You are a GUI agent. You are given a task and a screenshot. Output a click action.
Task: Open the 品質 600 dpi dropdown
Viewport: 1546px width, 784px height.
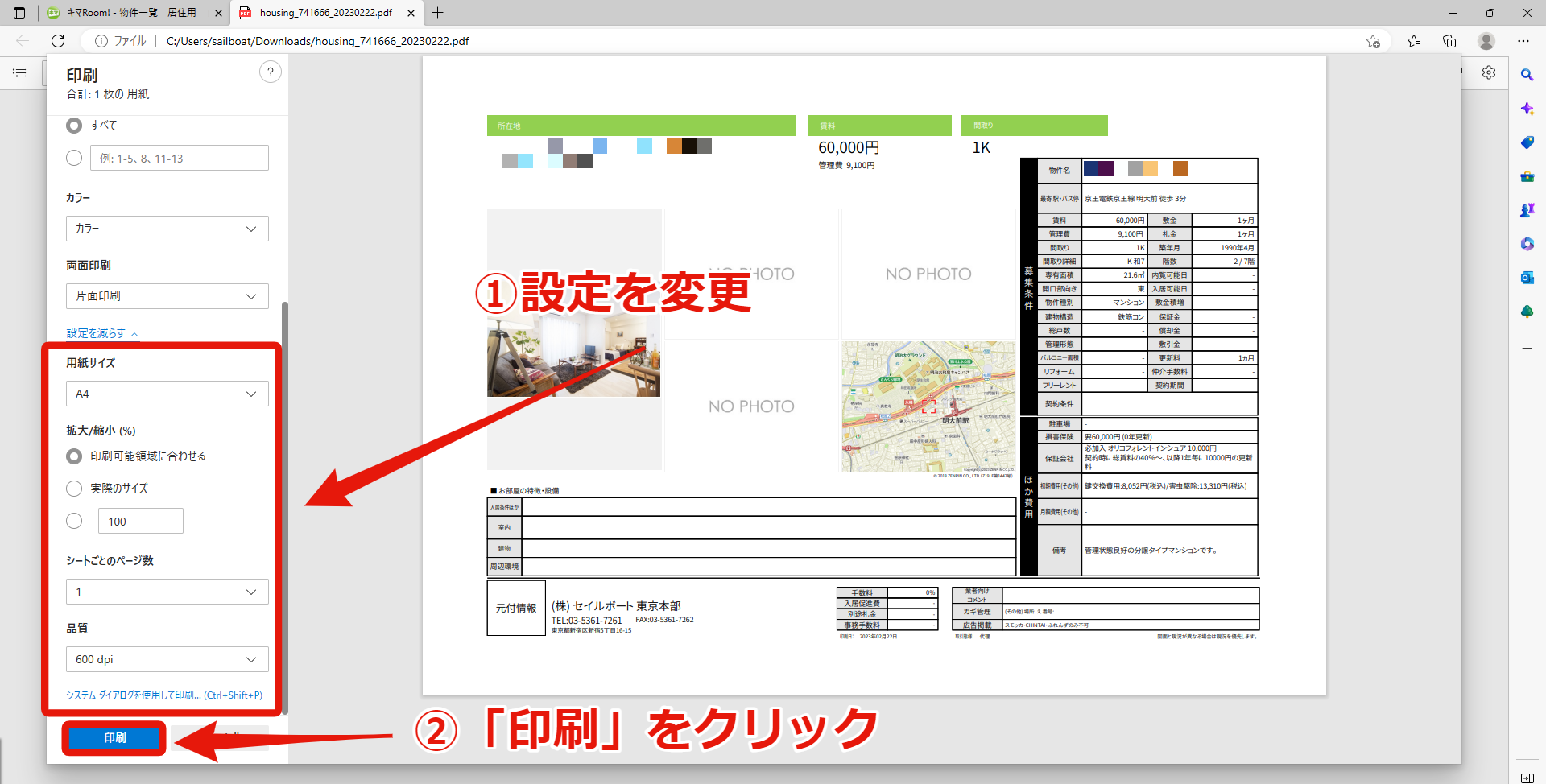coord(167,659)
